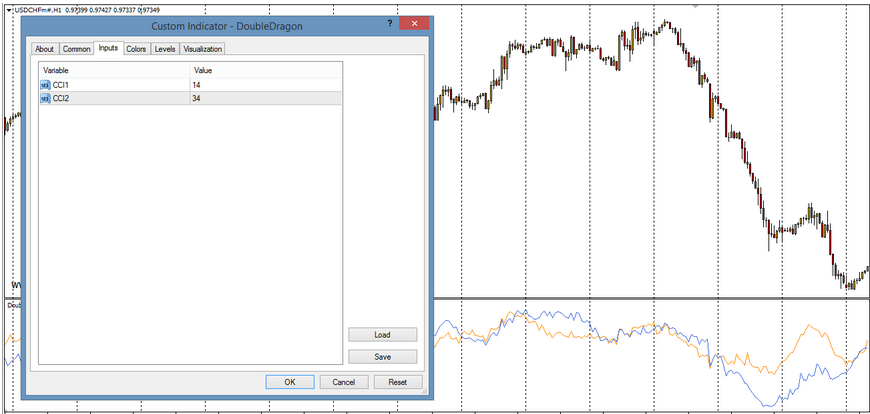Cancel the indicator dialog
This screenshot has height=414, width=870.
pos(343,382)
